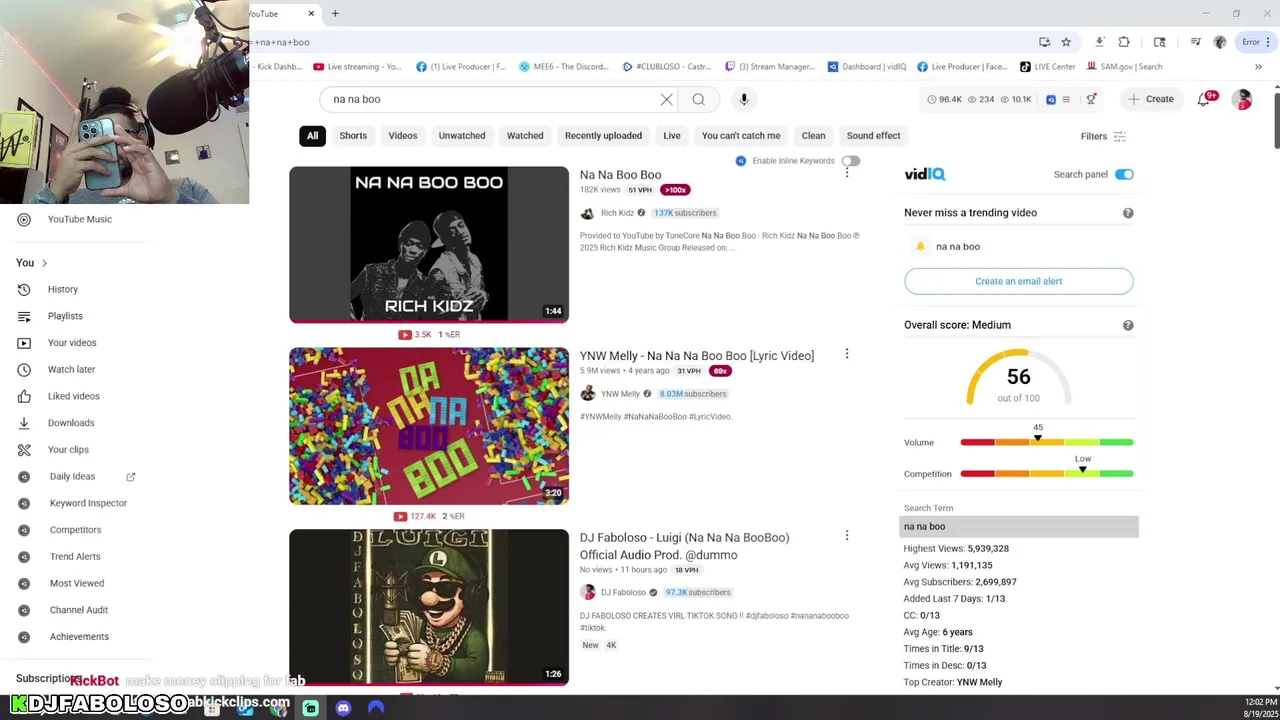The height and width of the screenshot is (720, 1280).
Task: Click help icon next to Overall score
Action: click(1128, 325)
